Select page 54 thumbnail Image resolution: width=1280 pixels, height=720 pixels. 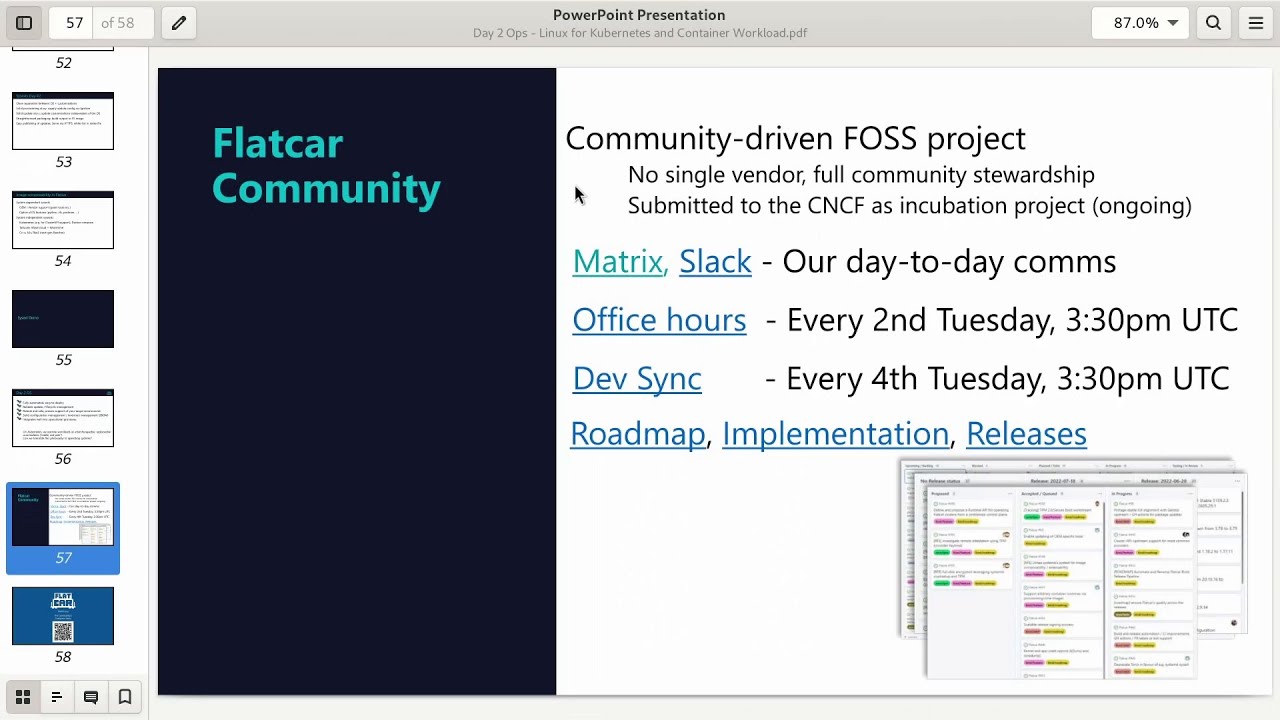(63, 220)
